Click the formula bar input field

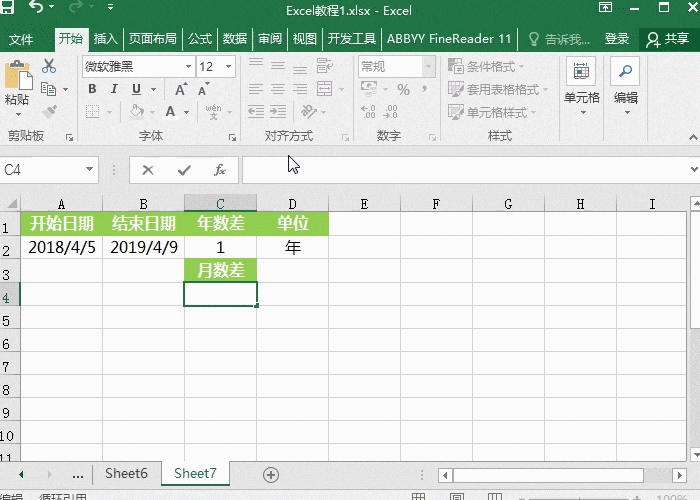coord(464,170)
